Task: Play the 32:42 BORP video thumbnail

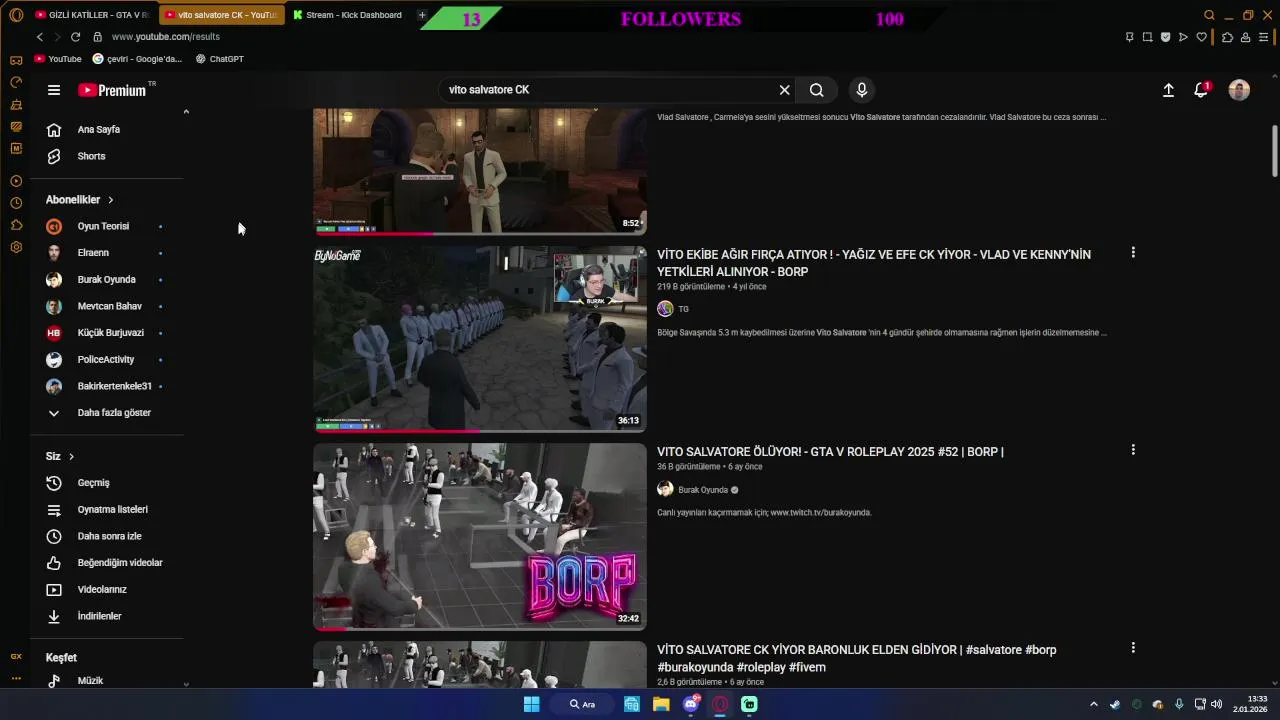Action: (x=480, y=537)
